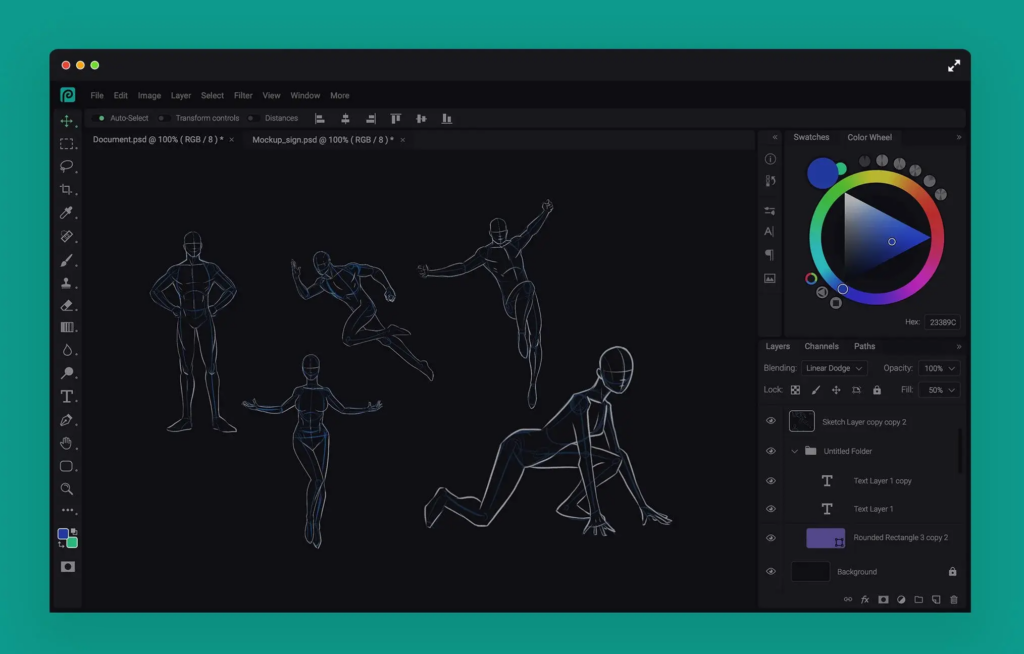Select the Eyedropper tool
Viewport: 1024px width, 654px height.
point(67,212)
